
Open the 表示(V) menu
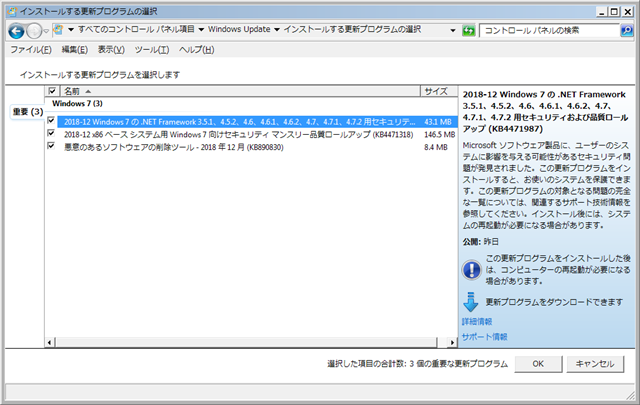(x=111, y=50)
